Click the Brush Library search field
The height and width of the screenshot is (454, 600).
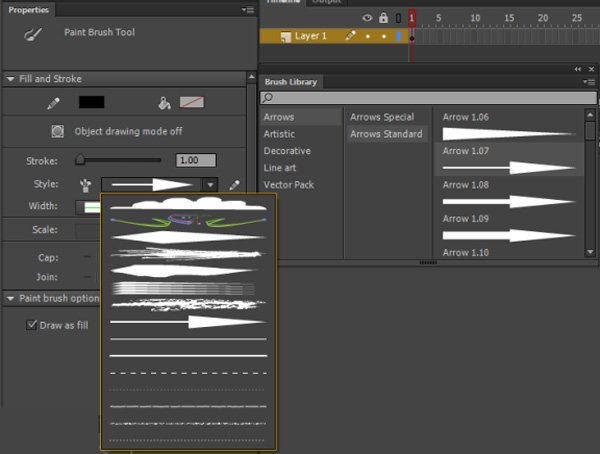[x=428, y=98]
